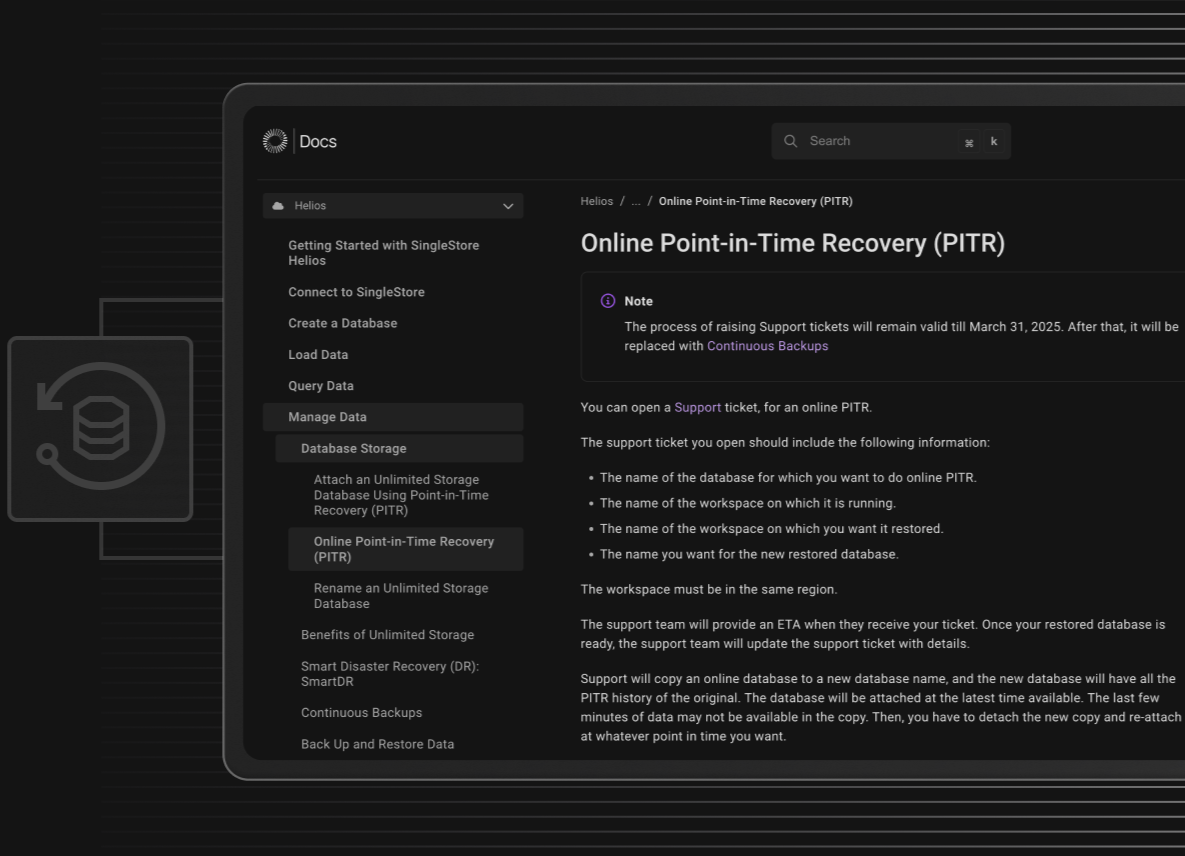Click the line about support ticket information
Image resolution: width=1185 pixels, height=856 pixels.
785,443
